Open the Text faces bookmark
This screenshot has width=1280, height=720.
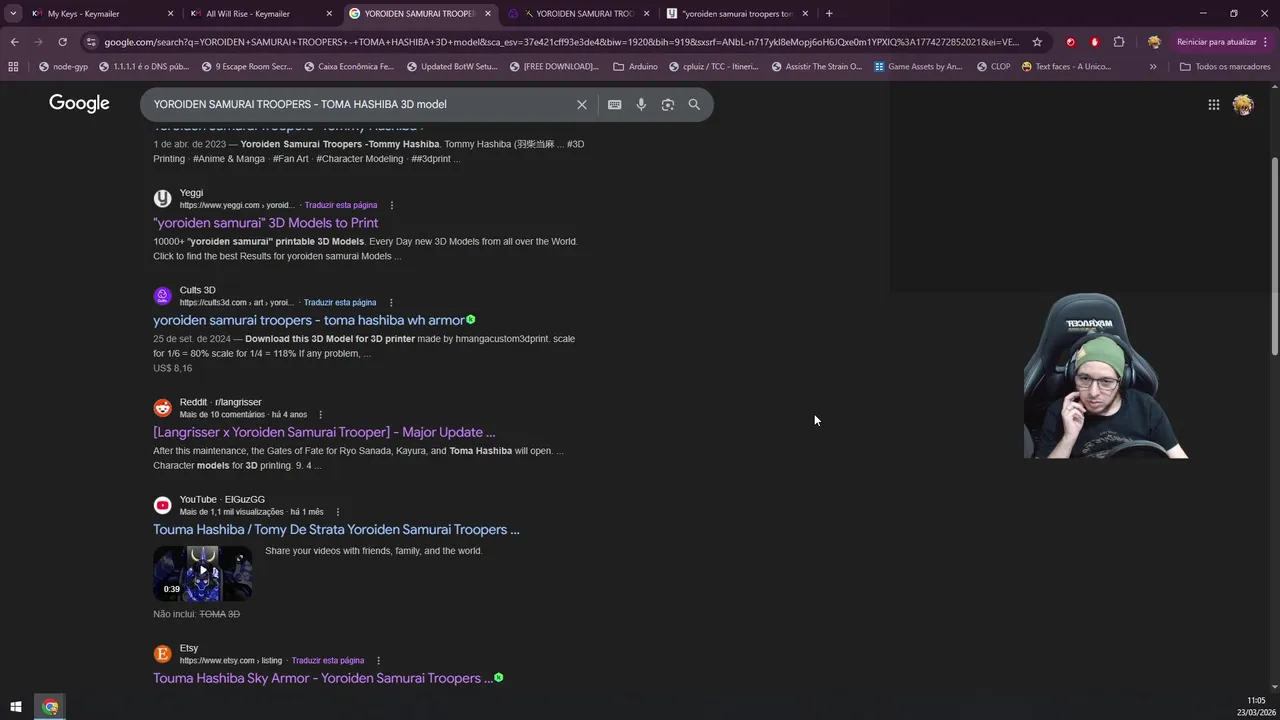[1066, 66]
